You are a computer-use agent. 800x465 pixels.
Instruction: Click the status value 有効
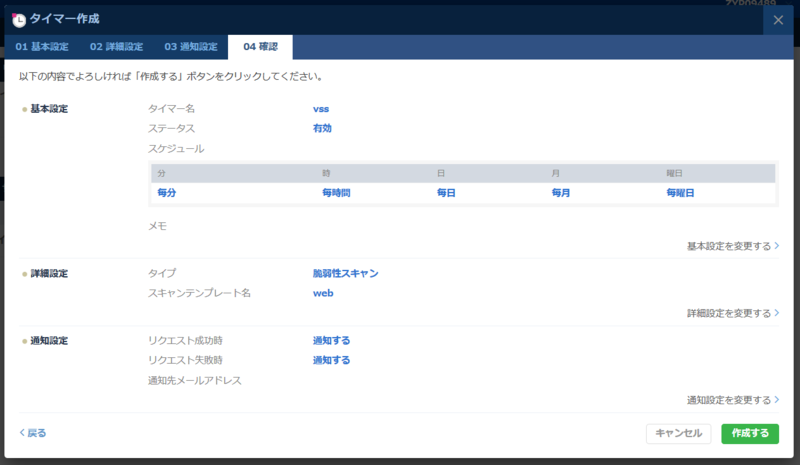(322, 128)
